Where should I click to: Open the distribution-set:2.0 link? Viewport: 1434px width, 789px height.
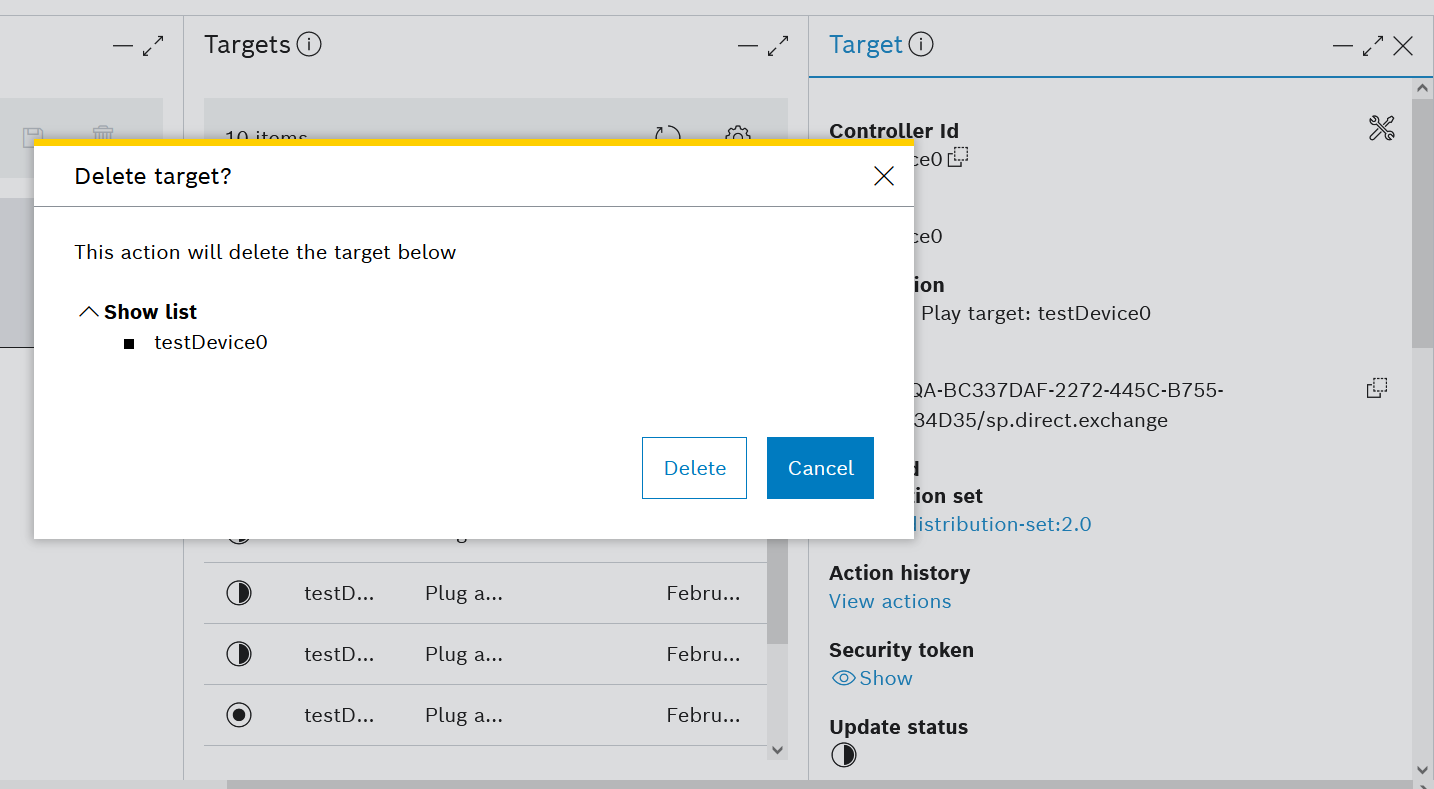pyautogui.click(x=1000, y=524)
